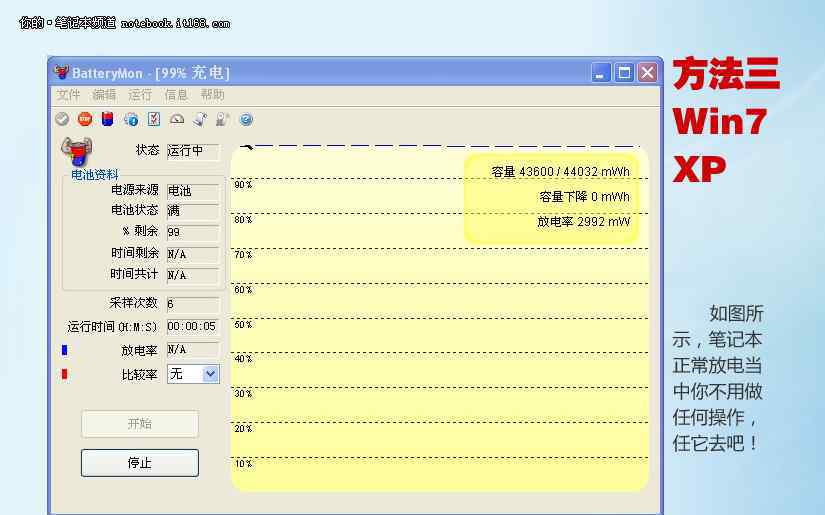Open the 运行 menu
Image resolution: width=825 pixels, height=515 pixels.
click(x=140, y=95)
